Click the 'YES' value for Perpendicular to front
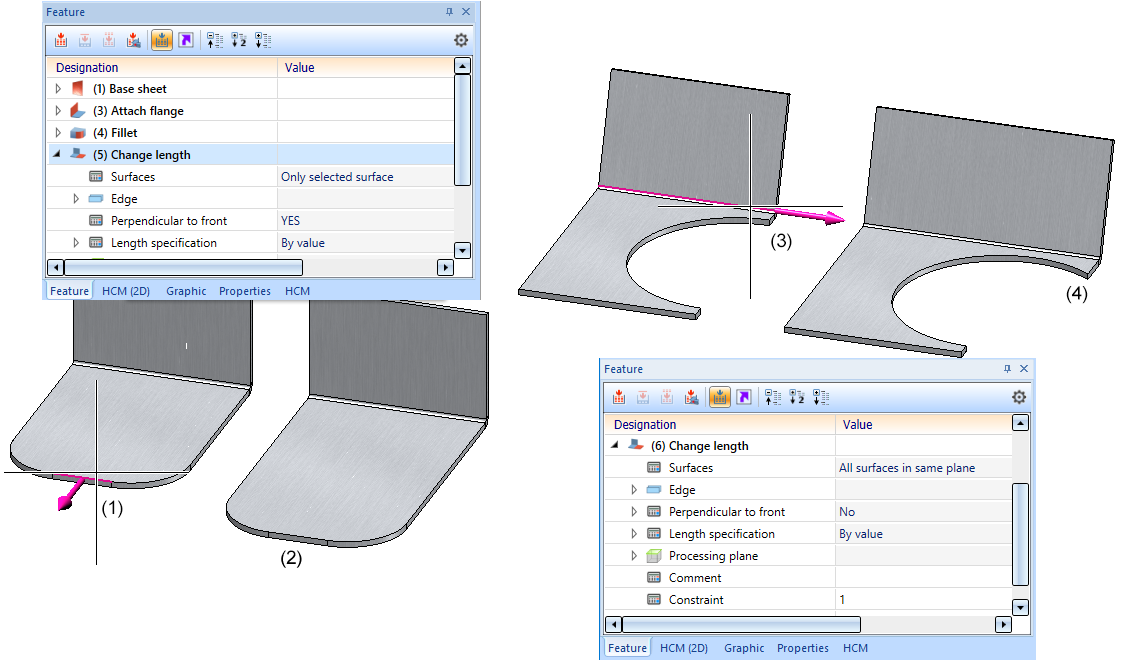Screen dimensions: 1122x662 click(291, 221)
